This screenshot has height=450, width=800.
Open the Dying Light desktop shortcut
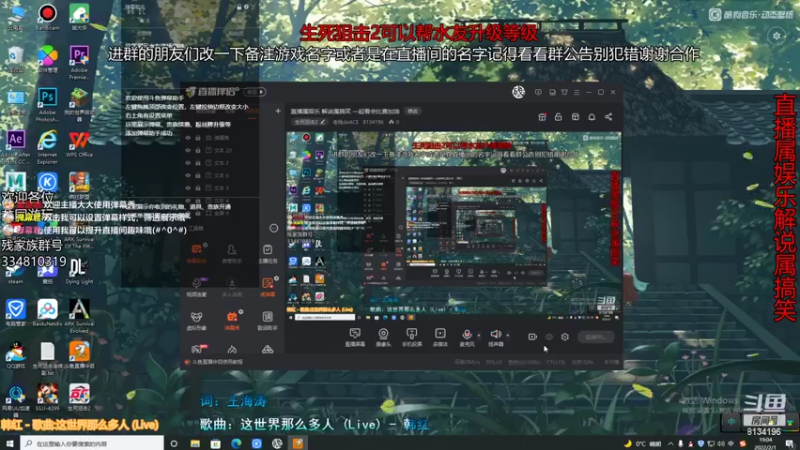pos(79,270)
